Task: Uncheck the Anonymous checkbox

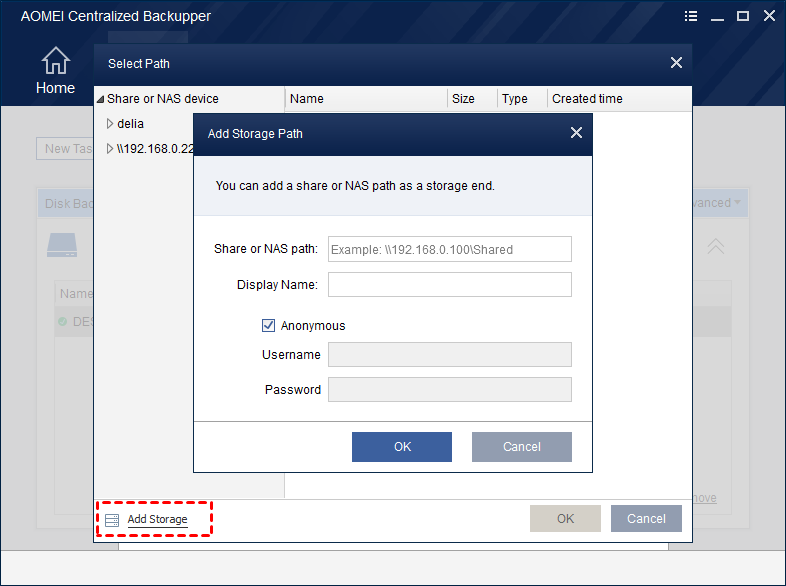Action: pyautogui.click(x=268, y=325)
